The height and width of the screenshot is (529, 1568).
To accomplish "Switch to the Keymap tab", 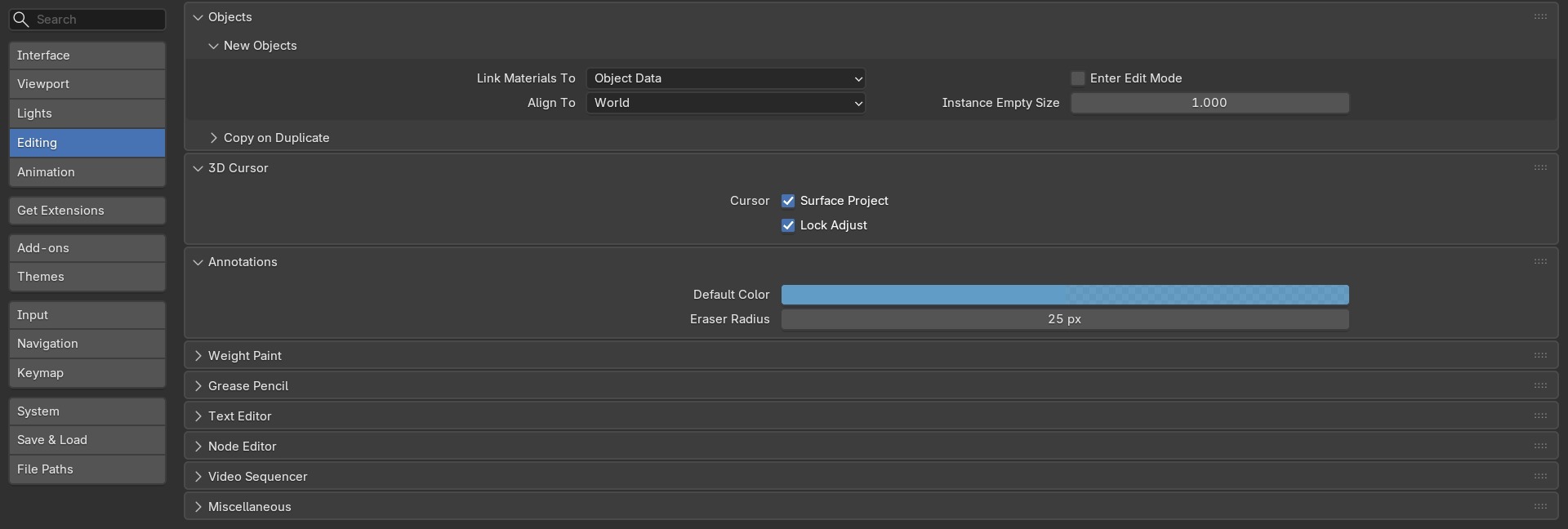I will 87,373.
